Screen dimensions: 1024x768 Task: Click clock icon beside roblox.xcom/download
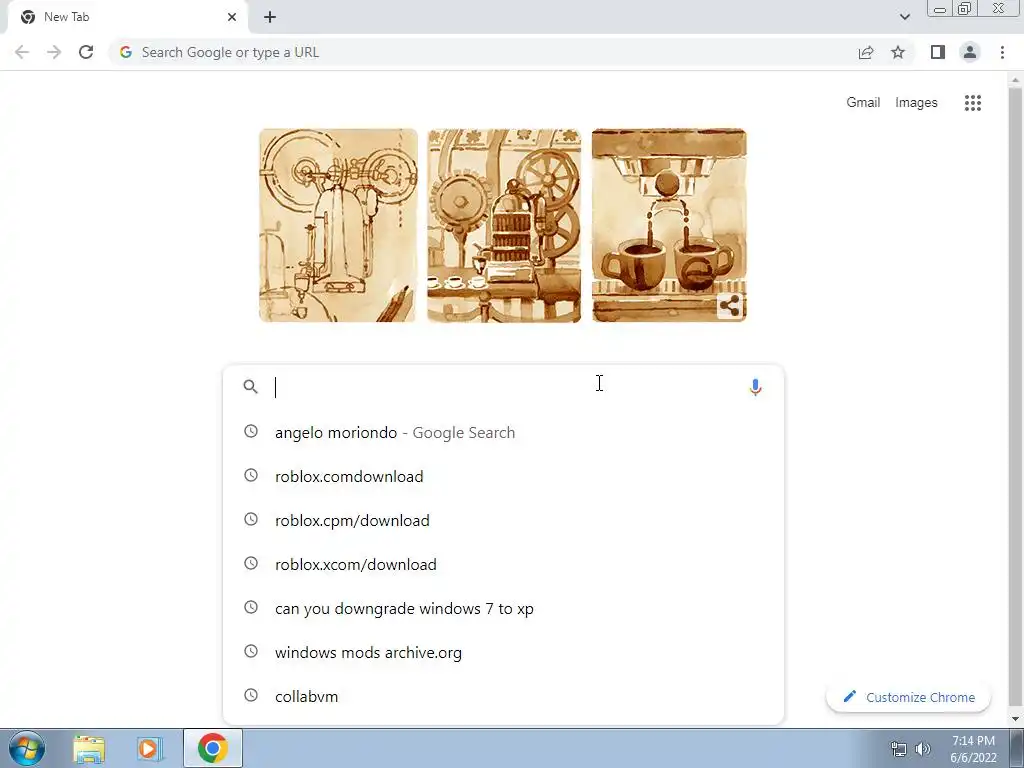tap(251, 563)
